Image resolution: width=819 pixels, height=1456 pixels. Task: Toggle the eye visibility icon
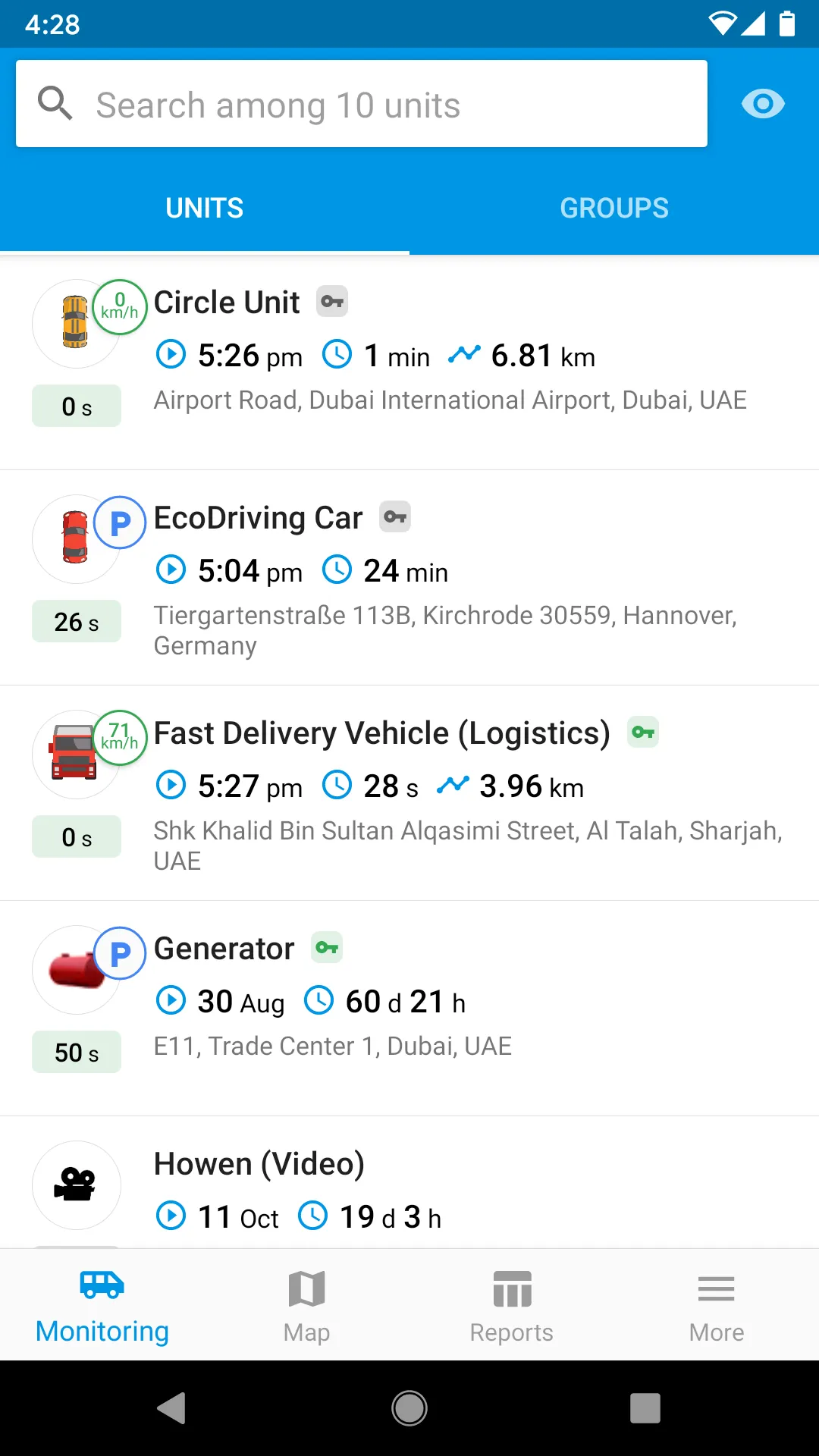tap(763, 104)
